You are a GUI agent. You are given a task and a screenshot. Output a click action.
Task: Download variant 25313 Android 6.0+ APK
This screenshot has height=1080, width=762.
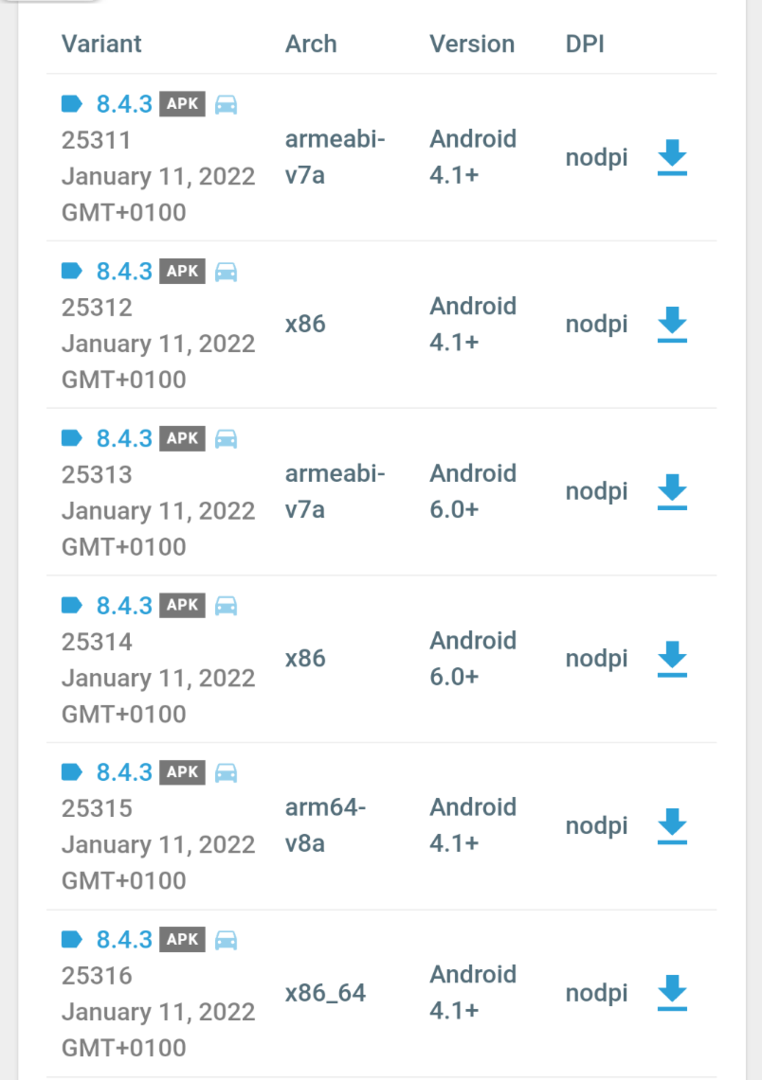672,492
